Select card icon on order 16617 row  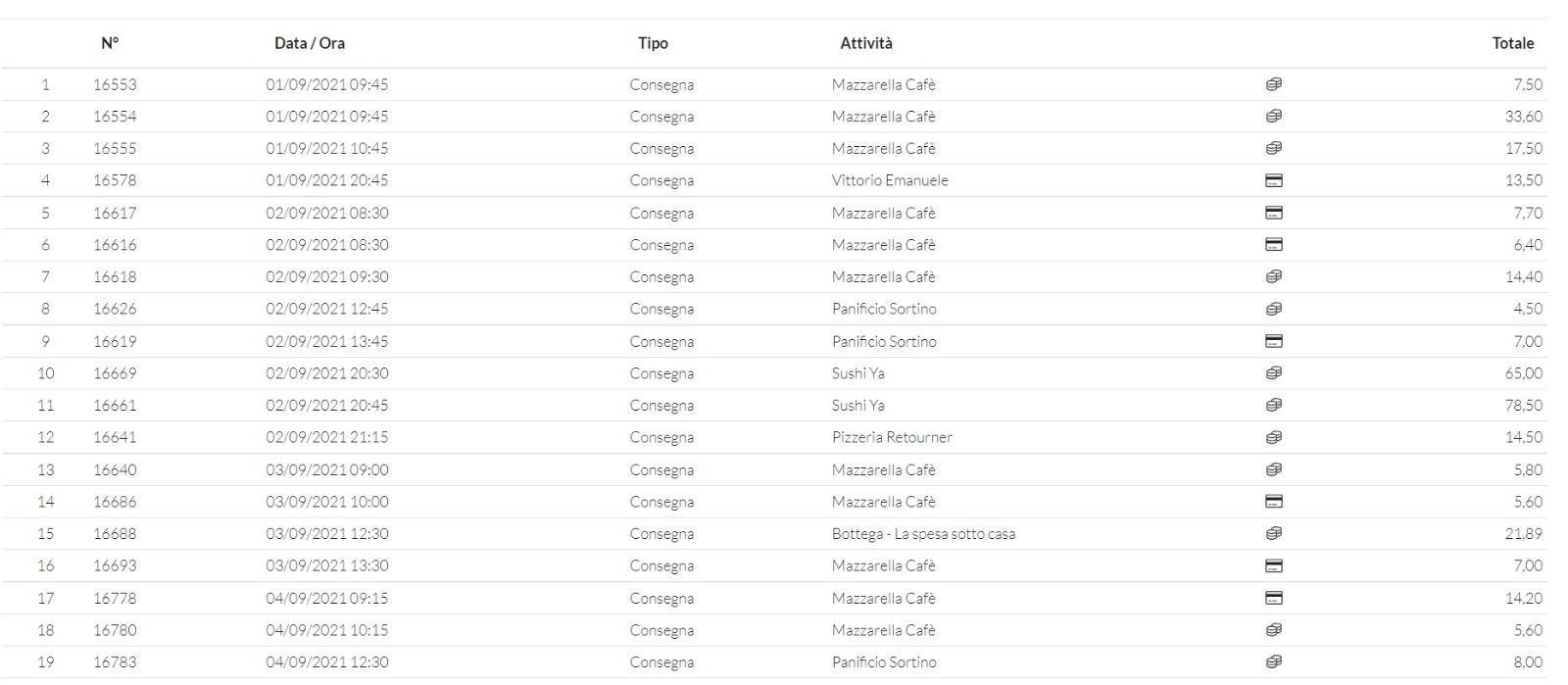point(1273,213)
